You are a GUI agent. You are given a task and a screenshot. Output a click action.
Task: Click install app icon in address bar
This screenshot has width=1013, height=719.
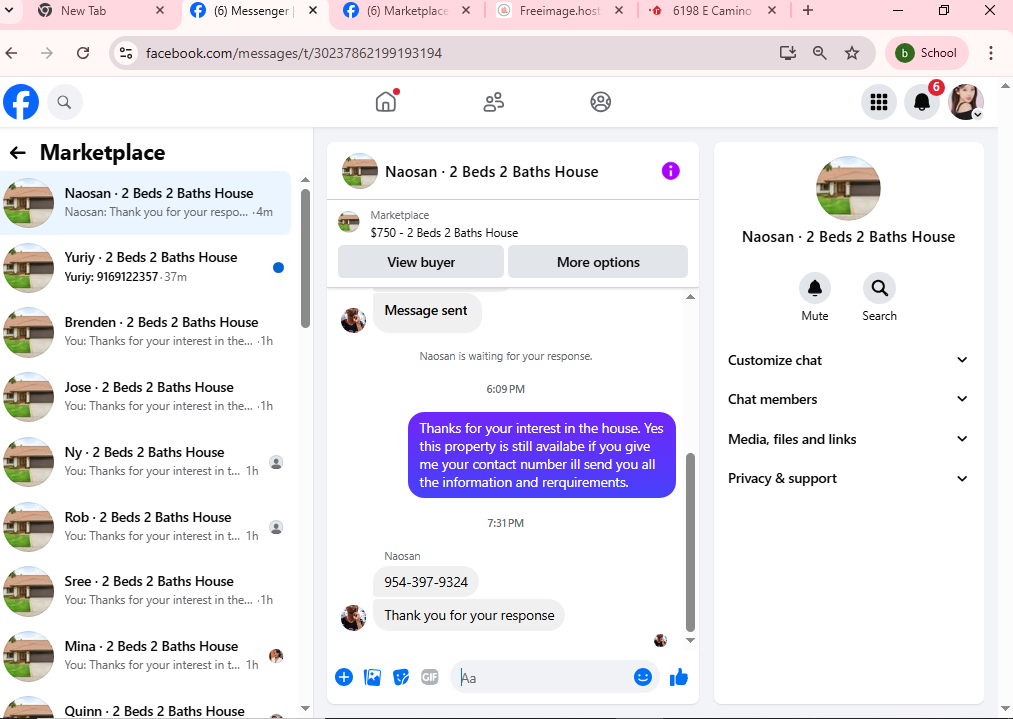click(x=788, y=53)
